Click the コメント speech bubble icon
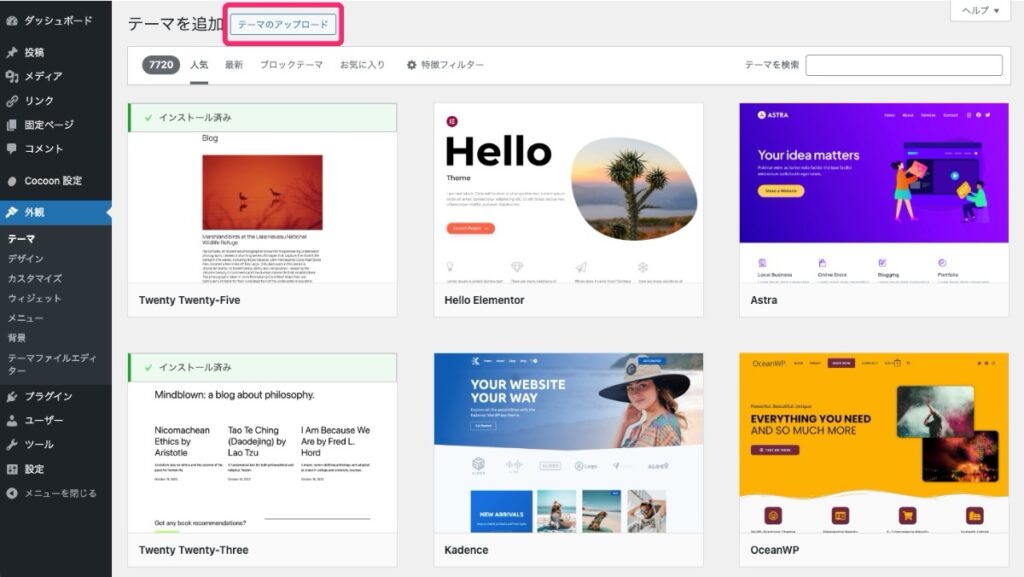1024x577 pixels. [12, 149]
